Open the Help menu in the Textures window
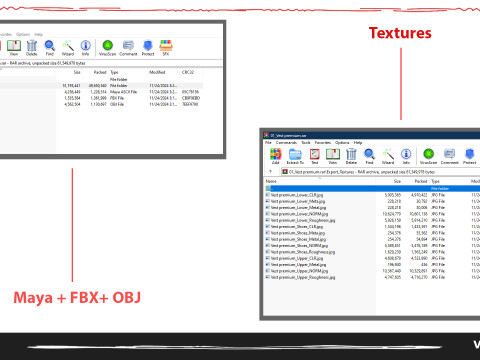Image resolution: width=480 pixels, height=360 pixels. click(x=358, y=143)
